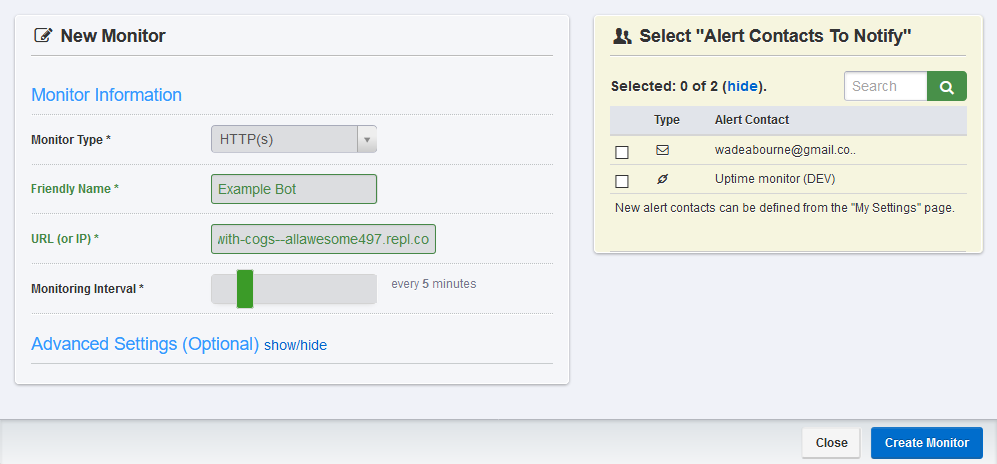This screenshot has width=997, height=464.
Task: Open the Monitor Type HTTP(s) dropdown
Action: tap(284, 140)
